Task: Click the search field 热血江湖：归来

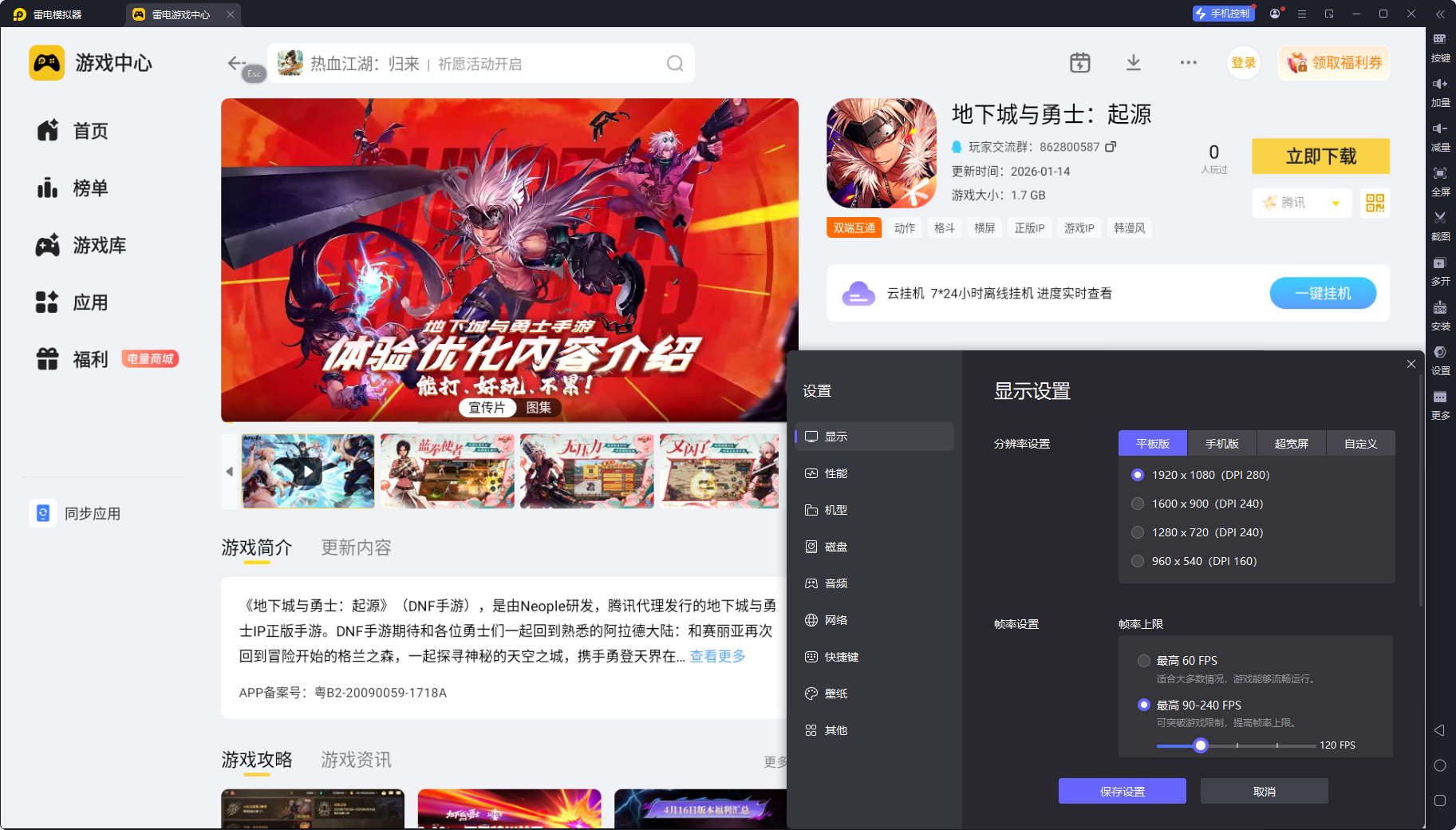Action: tap(480, 63)
